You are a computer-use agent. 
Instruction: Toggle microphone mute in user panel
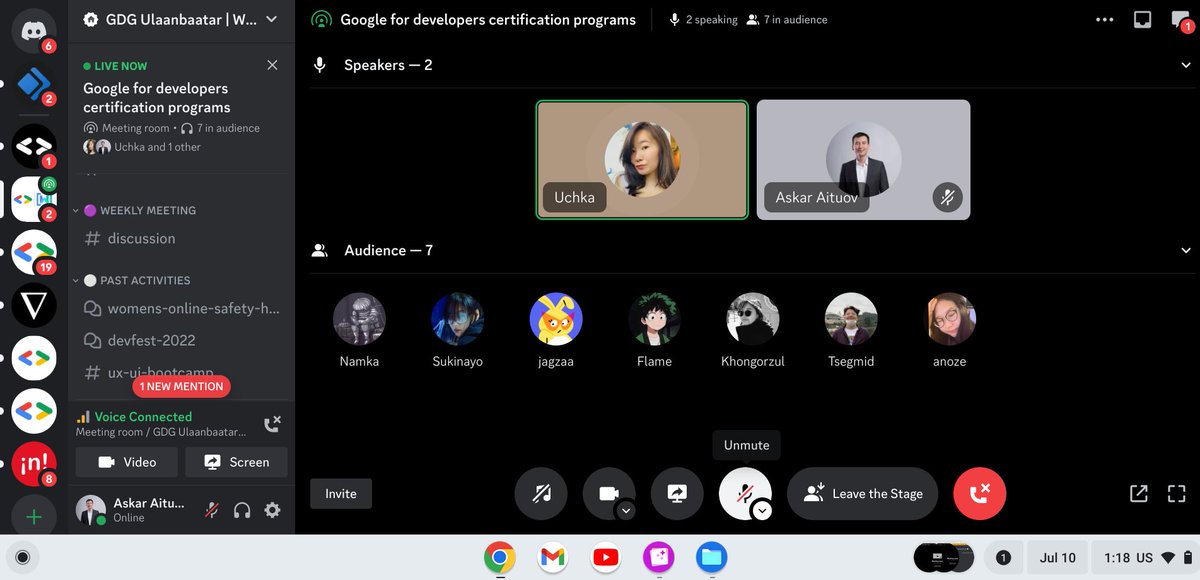211,510
